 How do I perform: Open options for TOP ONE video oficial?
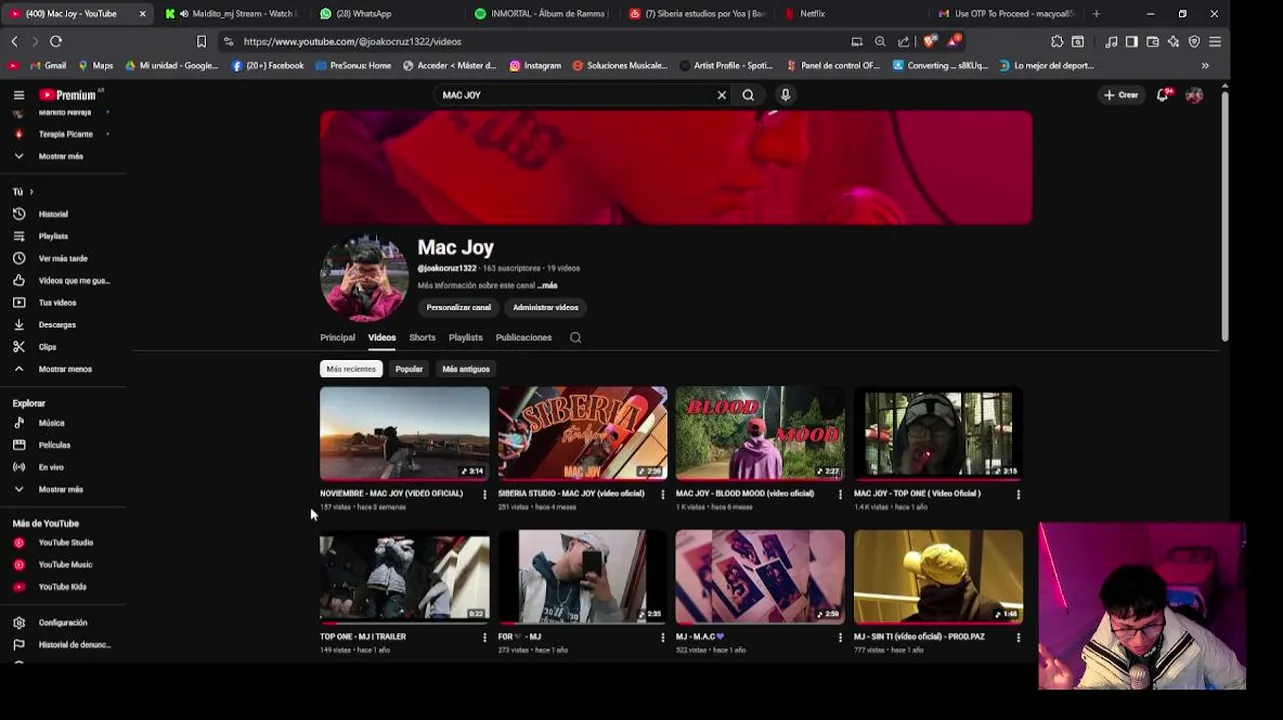tap(1018, 494)
